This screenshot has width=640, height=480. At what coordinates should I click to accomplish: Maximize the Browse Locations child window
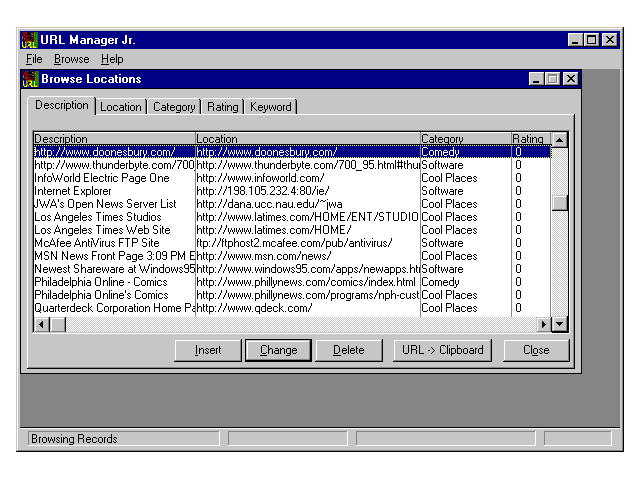pyautogui.click(x=553, y=79)
